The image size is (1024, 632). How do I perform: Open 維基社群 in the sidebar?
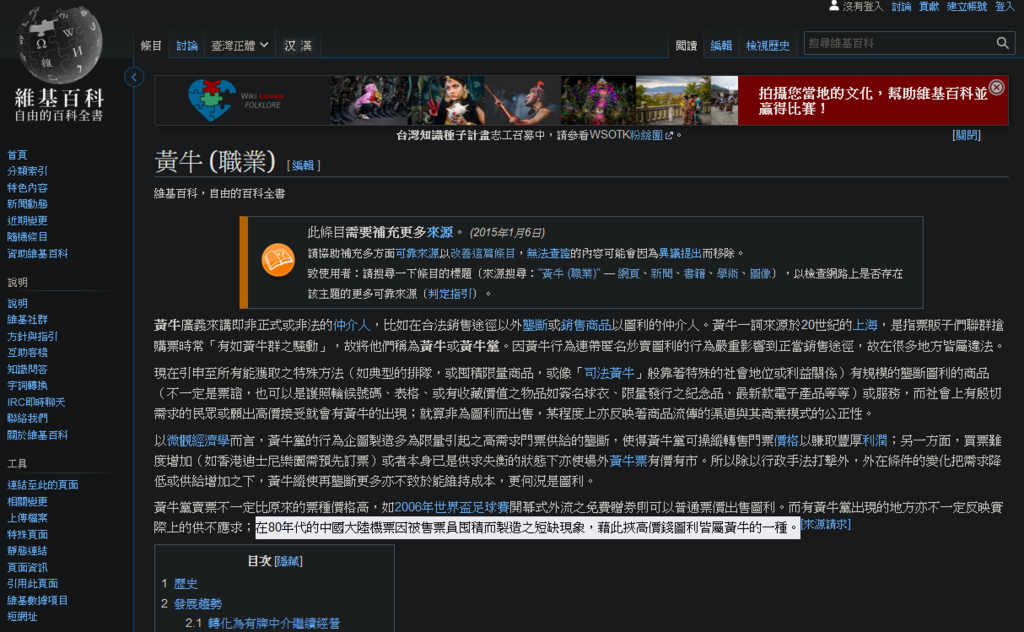click(x=27, y=319)
